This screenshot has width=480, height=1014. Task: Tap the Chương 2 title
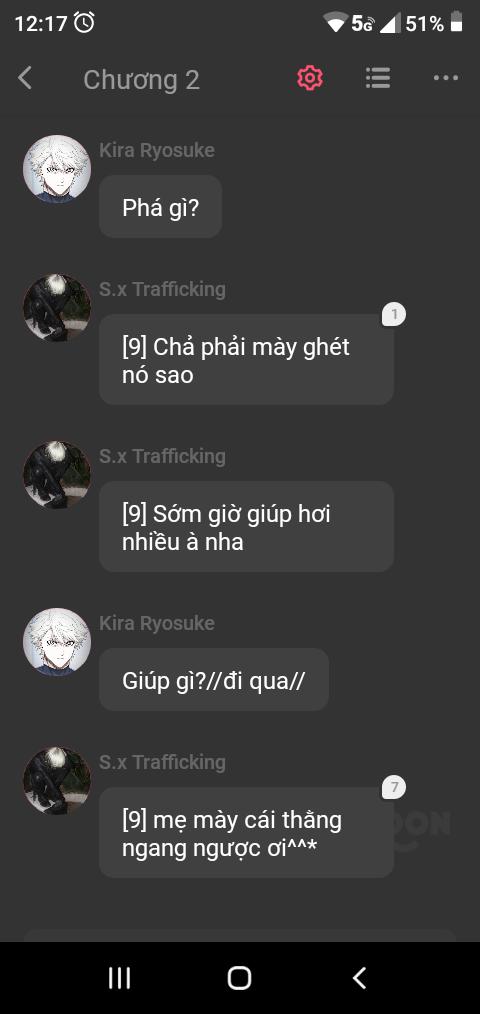(x=141, y=80)
